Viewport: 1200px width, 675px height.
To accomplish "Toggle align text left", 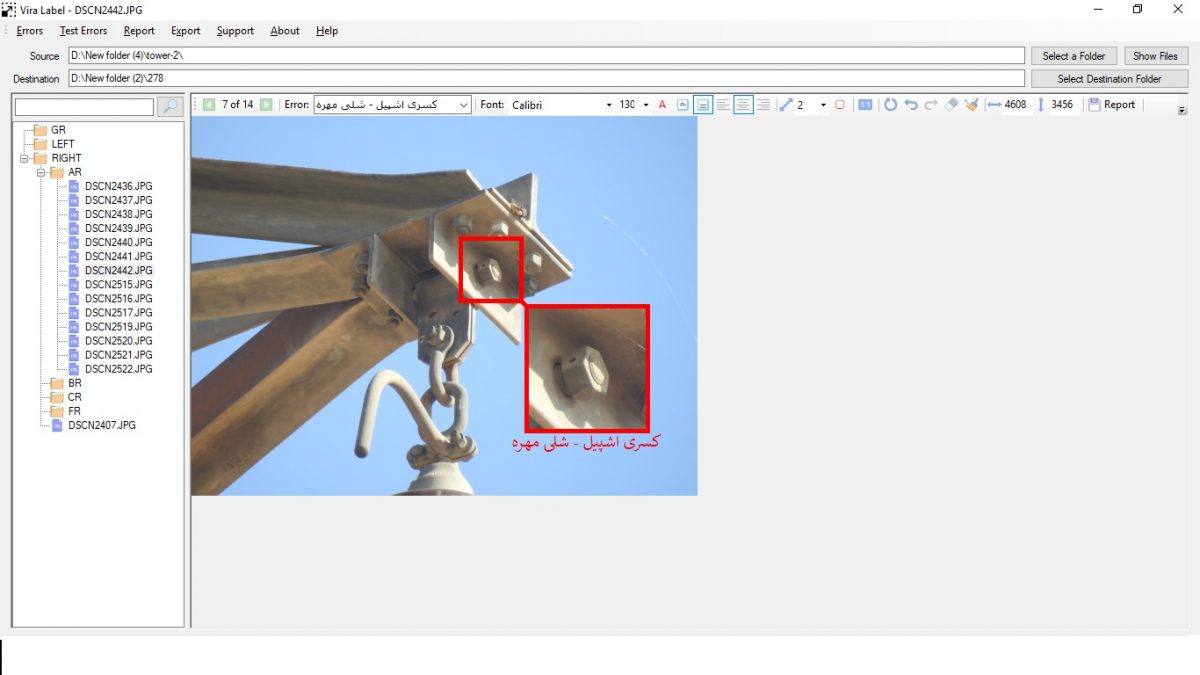I will (723, 105).
